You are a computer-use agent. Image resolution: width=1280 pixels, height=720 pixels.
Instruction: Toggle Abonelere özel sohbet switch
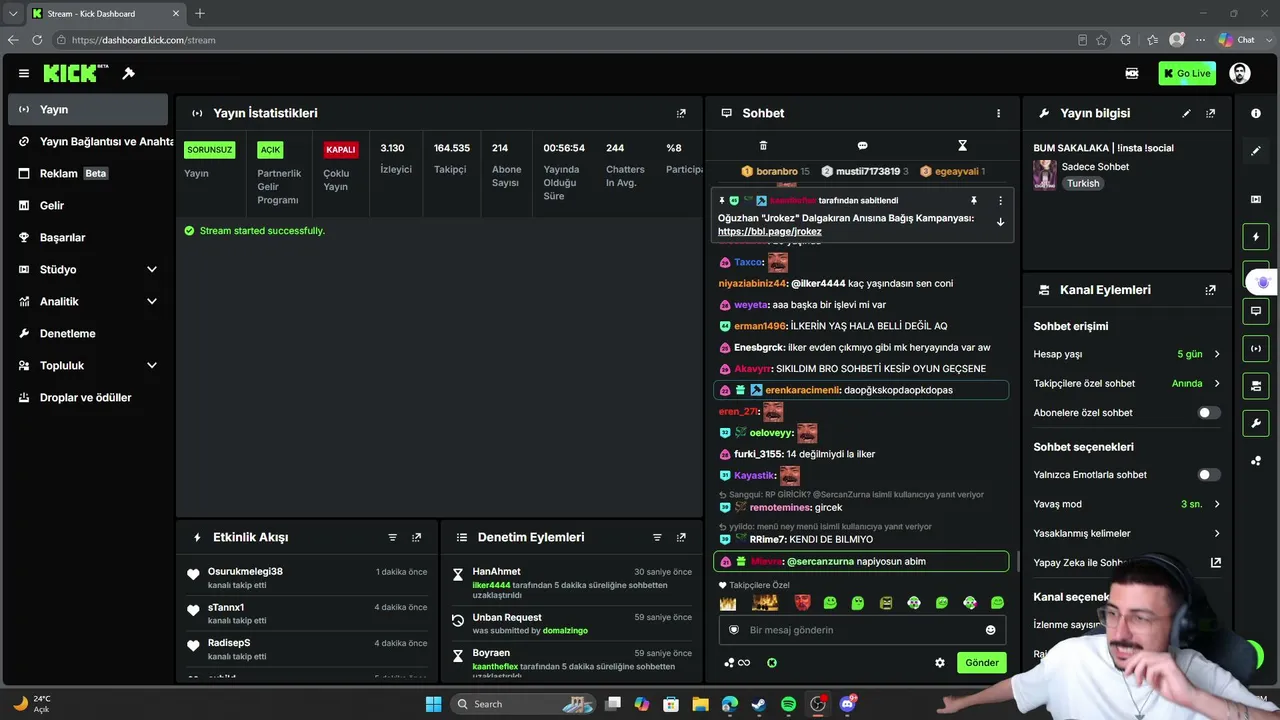point(1209,412)
